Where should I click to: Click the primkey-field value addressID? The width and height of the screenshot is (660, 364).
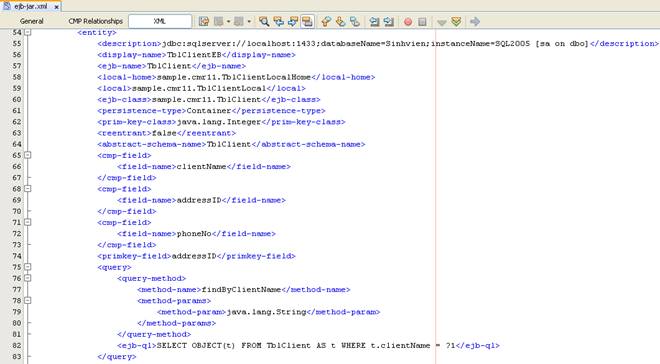(x=194, y=256)
